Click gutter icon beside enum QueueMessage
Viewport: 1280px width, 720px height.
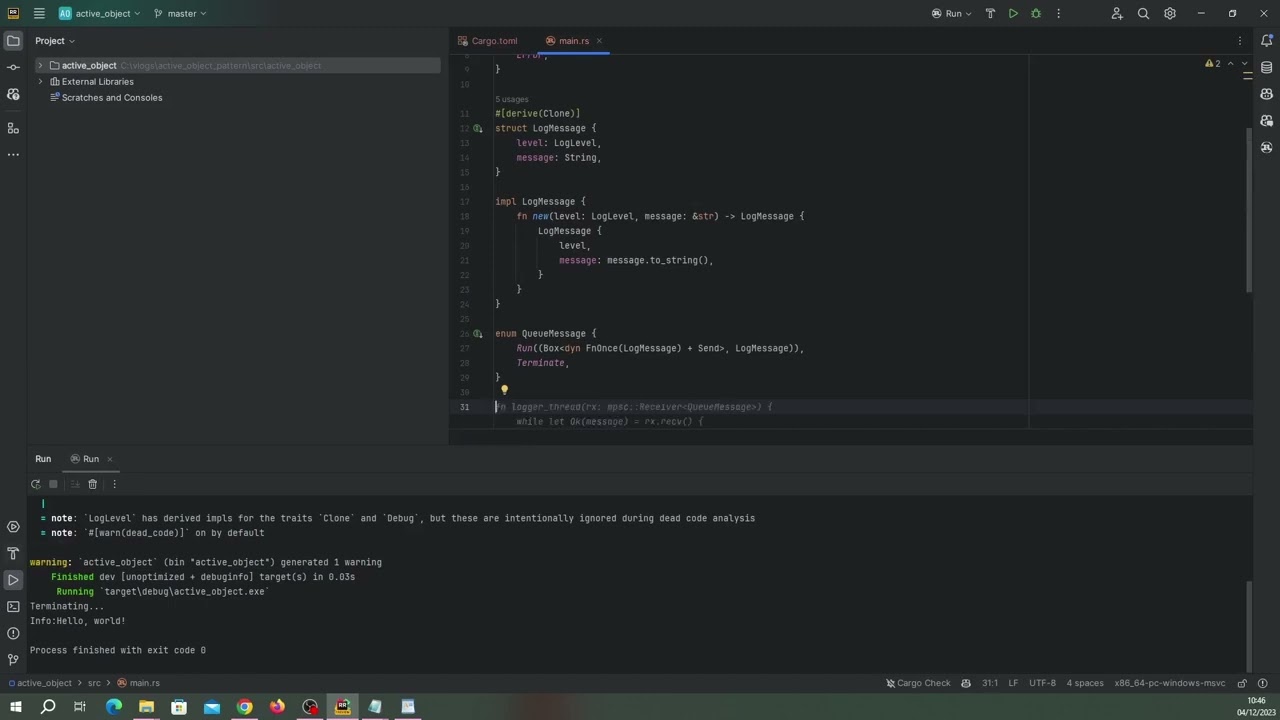coord(478,334)
